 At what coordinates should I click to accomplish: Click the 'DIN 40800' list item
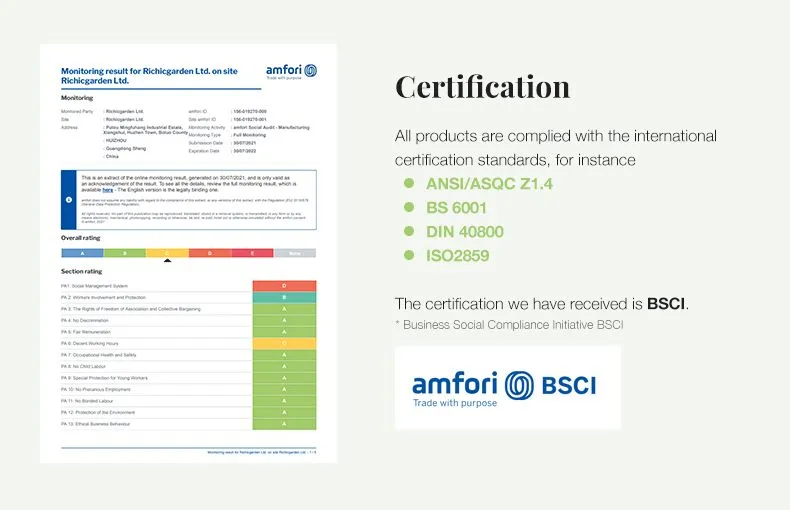(x=465, y=232)
